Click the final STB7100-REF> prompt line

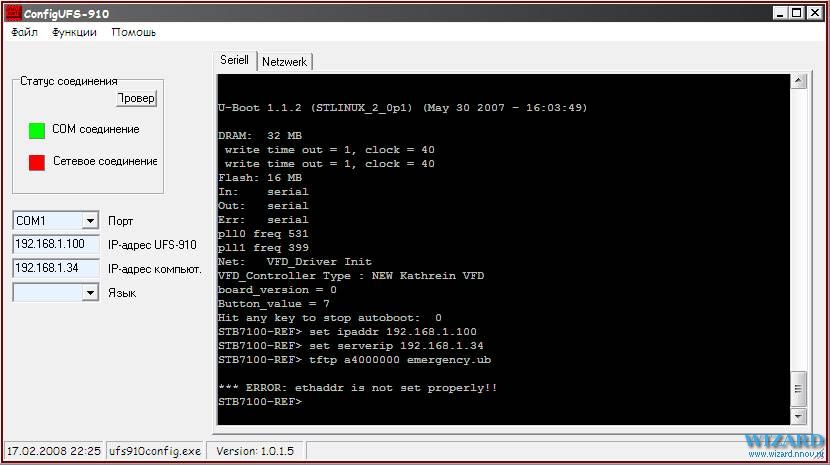(x=260, y=402)
